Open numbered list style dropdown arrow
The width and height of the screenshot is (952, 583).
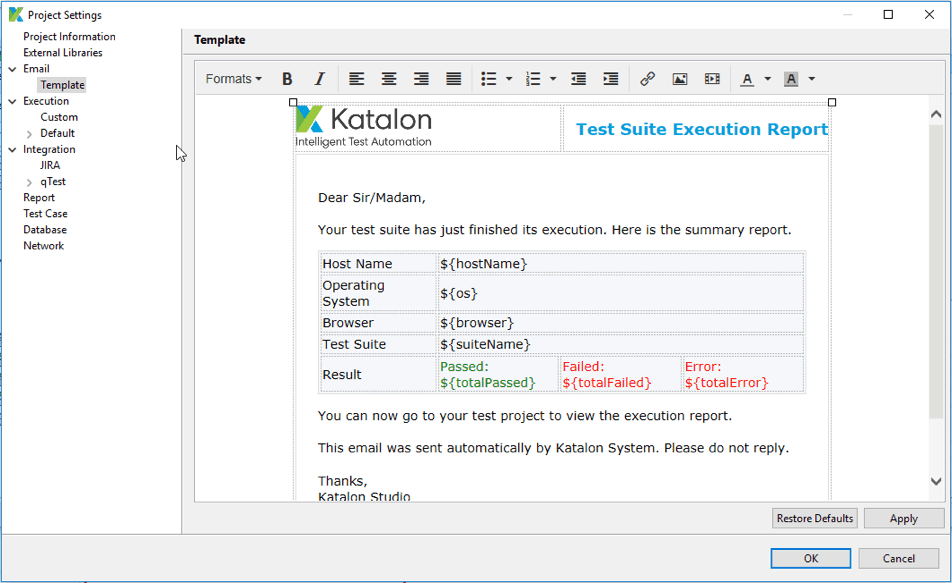(553, 79)
